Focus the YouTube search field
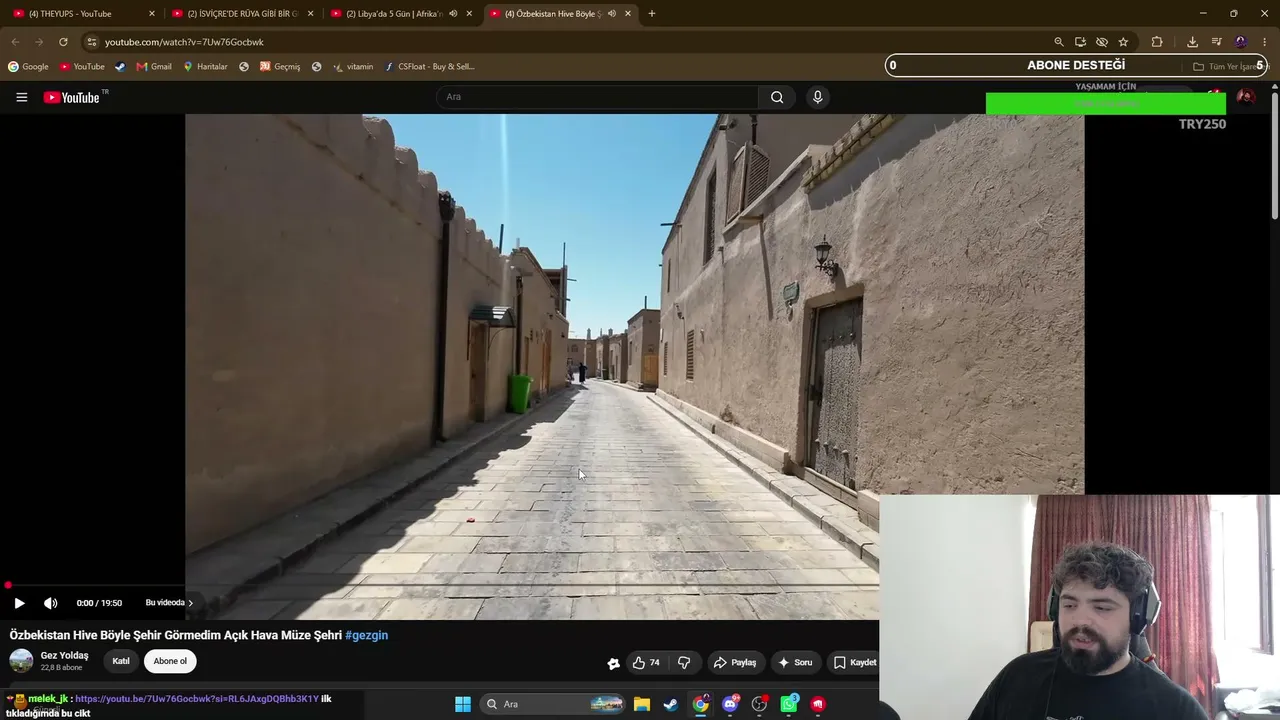This screenshot has height=720, width=1280. [597, 97]
